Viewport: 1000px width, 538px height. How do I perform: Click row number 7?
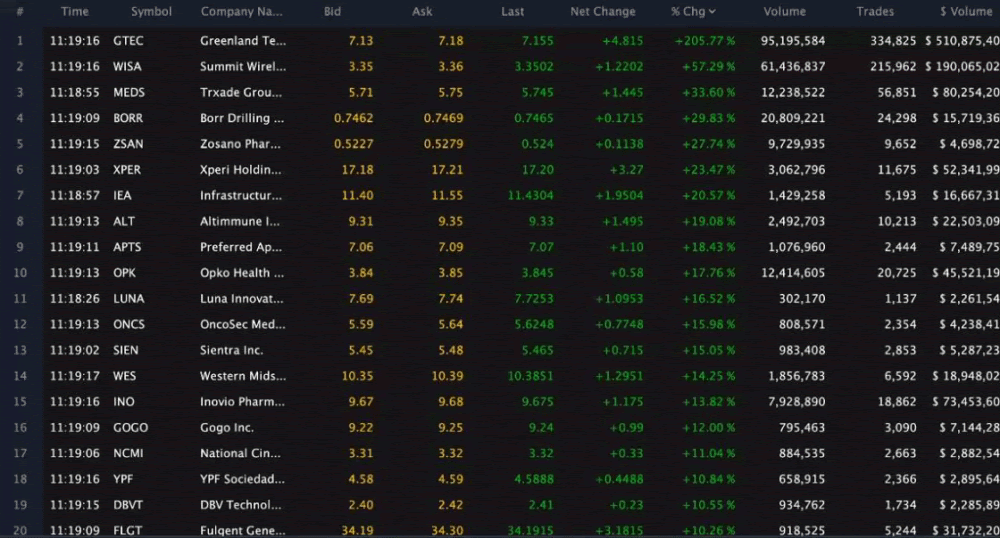click(20, 196)
